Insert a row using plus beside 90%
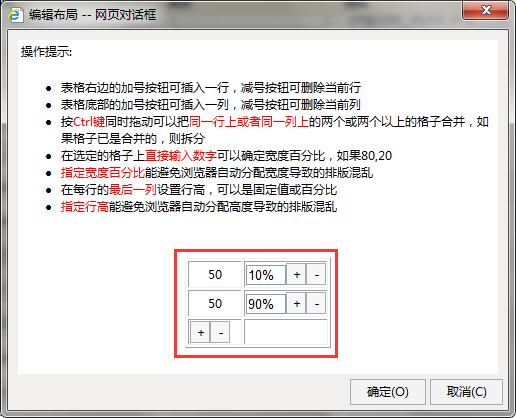This screenshot has height=418, width=516. 296,304
